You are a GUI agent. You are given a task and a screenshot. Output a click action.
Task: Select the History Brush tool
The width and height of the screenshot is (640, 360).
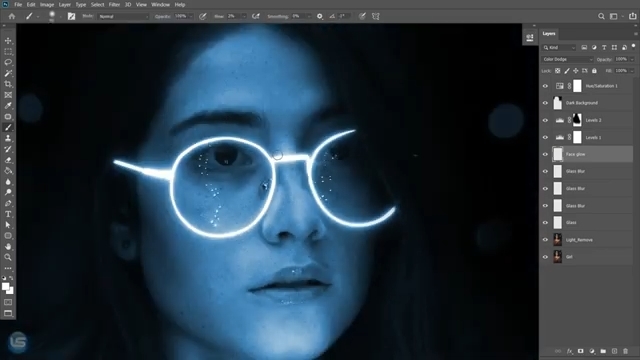point(8,149)
